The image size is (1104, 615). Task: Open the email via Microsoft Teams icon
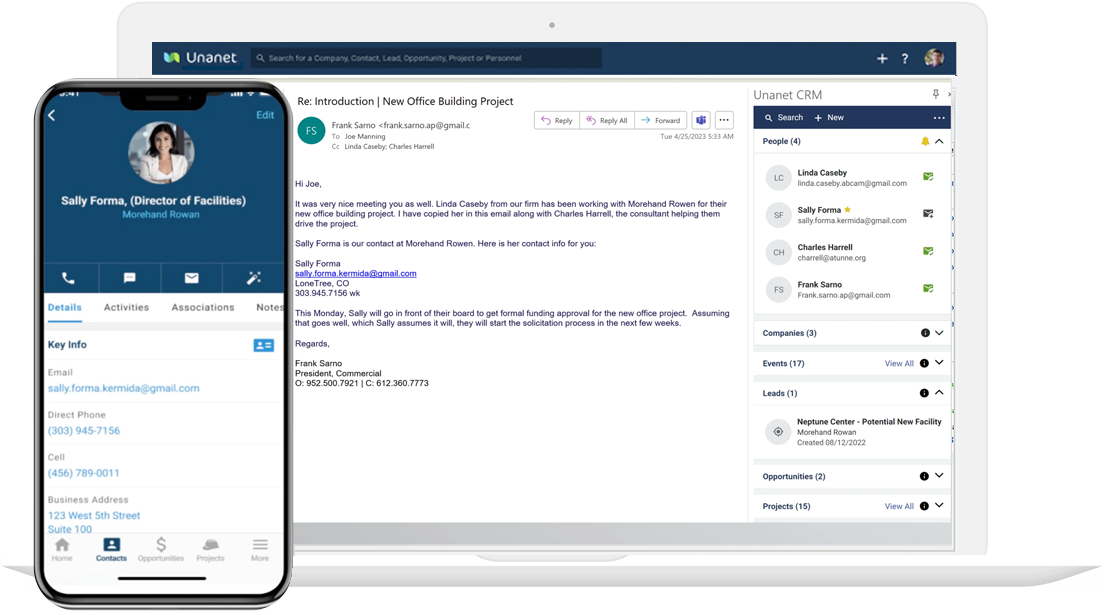(x=699, y=119)
